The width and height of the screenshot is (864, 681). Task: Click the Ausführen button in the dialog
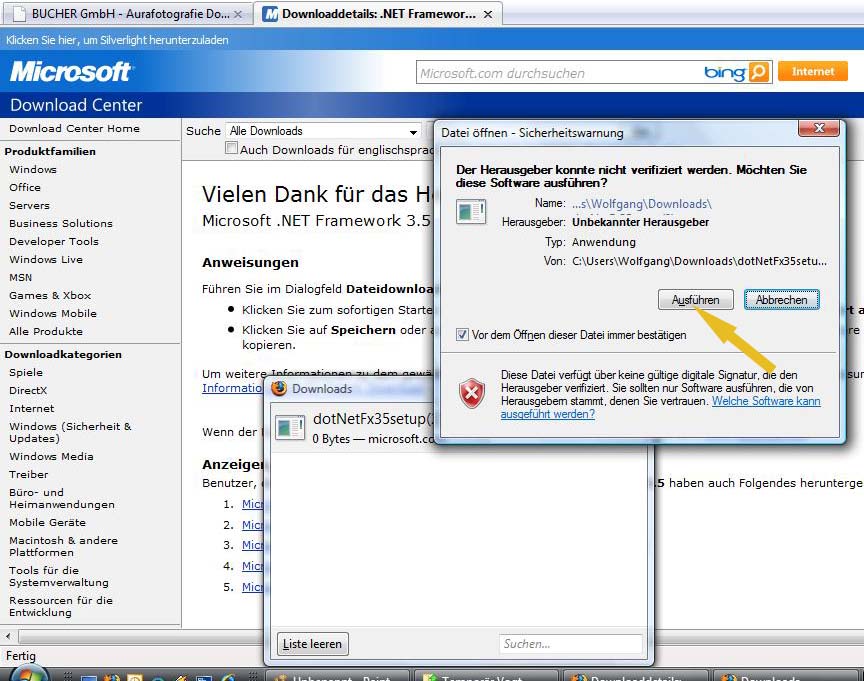coord(695,300)
